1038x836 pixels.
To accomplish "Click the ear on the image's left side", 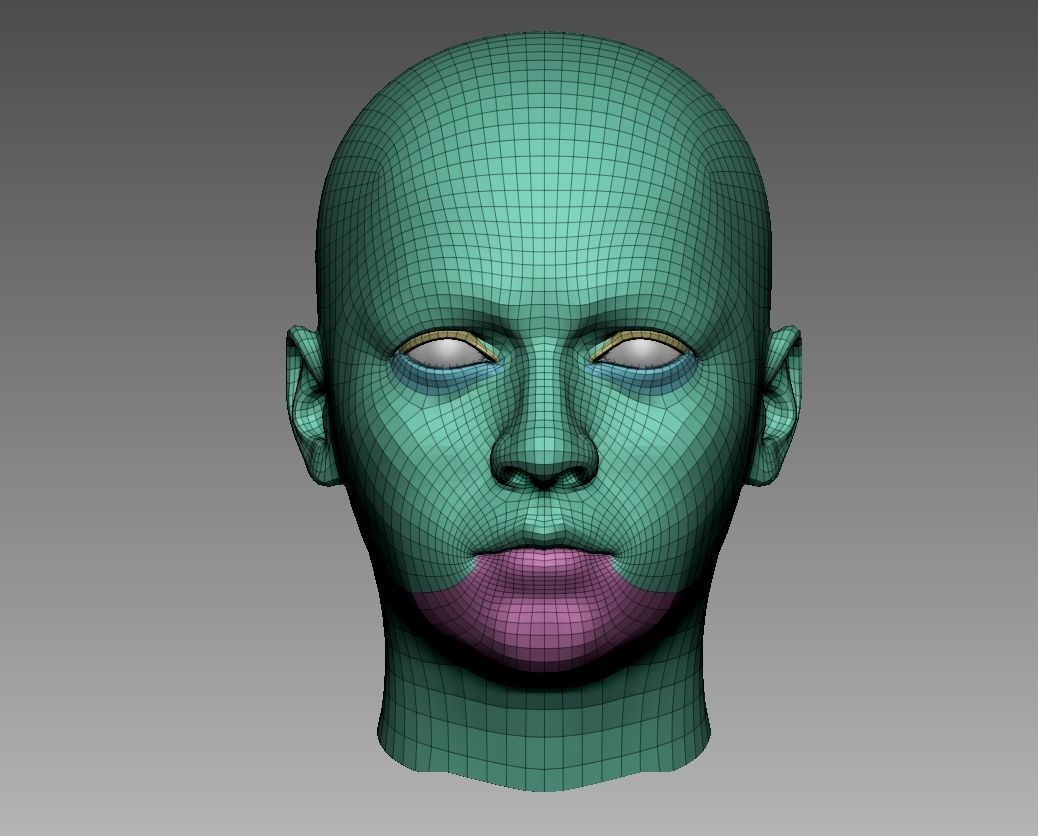I will (x=308, y=405).
